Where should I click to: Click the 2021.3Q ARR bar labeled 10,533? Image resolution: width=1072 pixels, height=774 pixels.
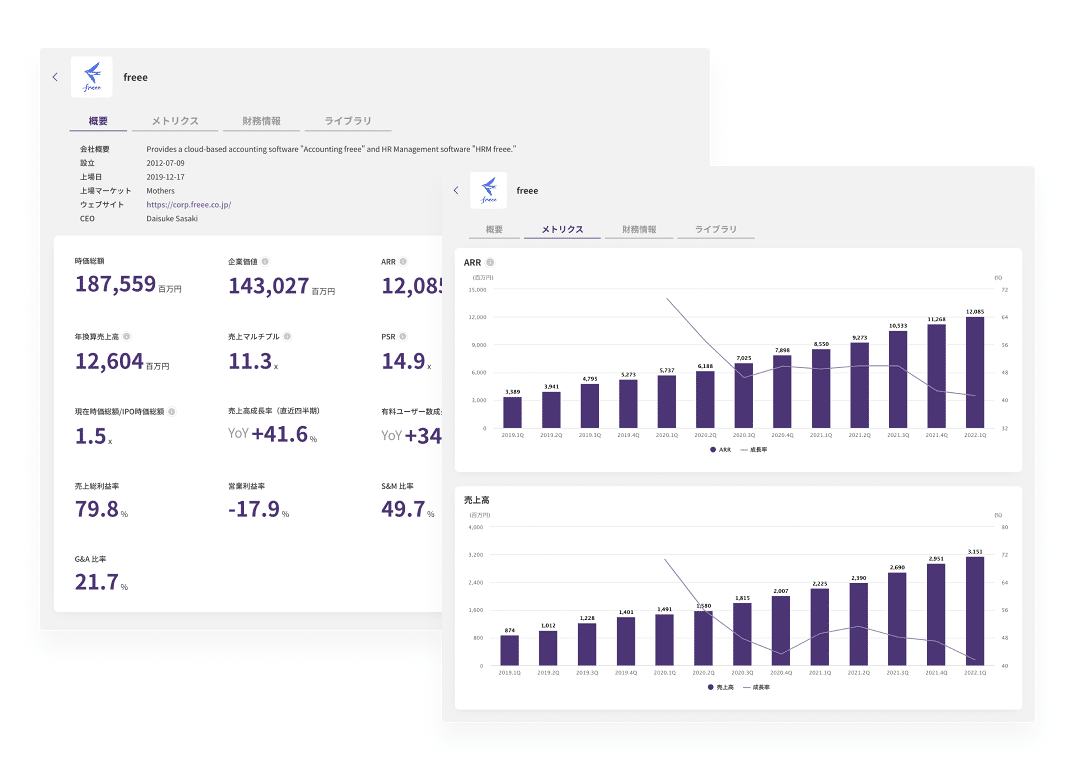pyautogui.click(x=898, y=379)
